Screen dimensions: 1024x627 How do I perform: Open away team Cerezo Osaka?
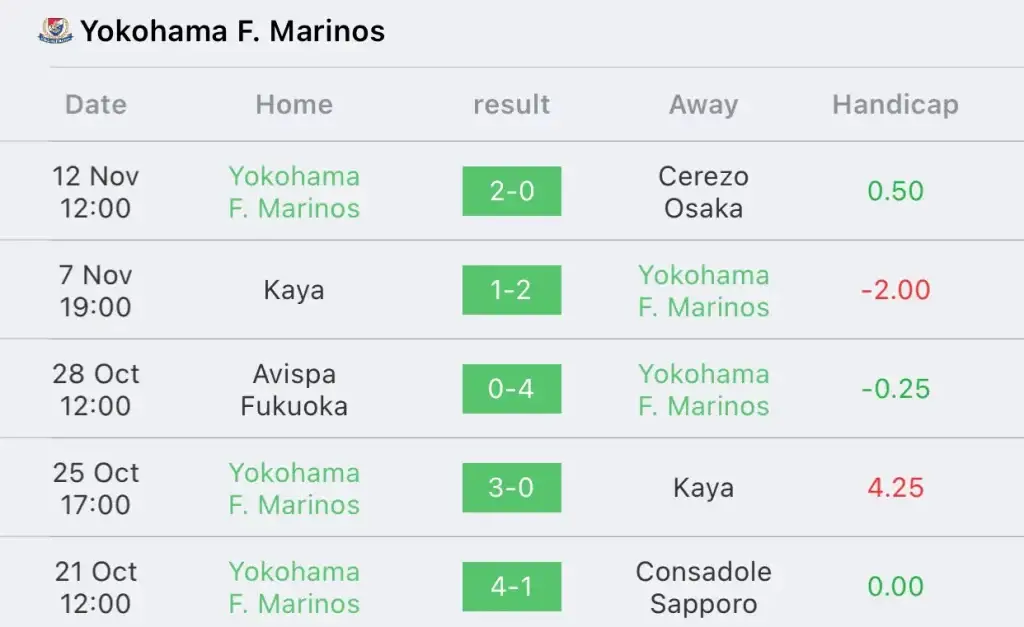pyautogui.click(x=703, y=192)
